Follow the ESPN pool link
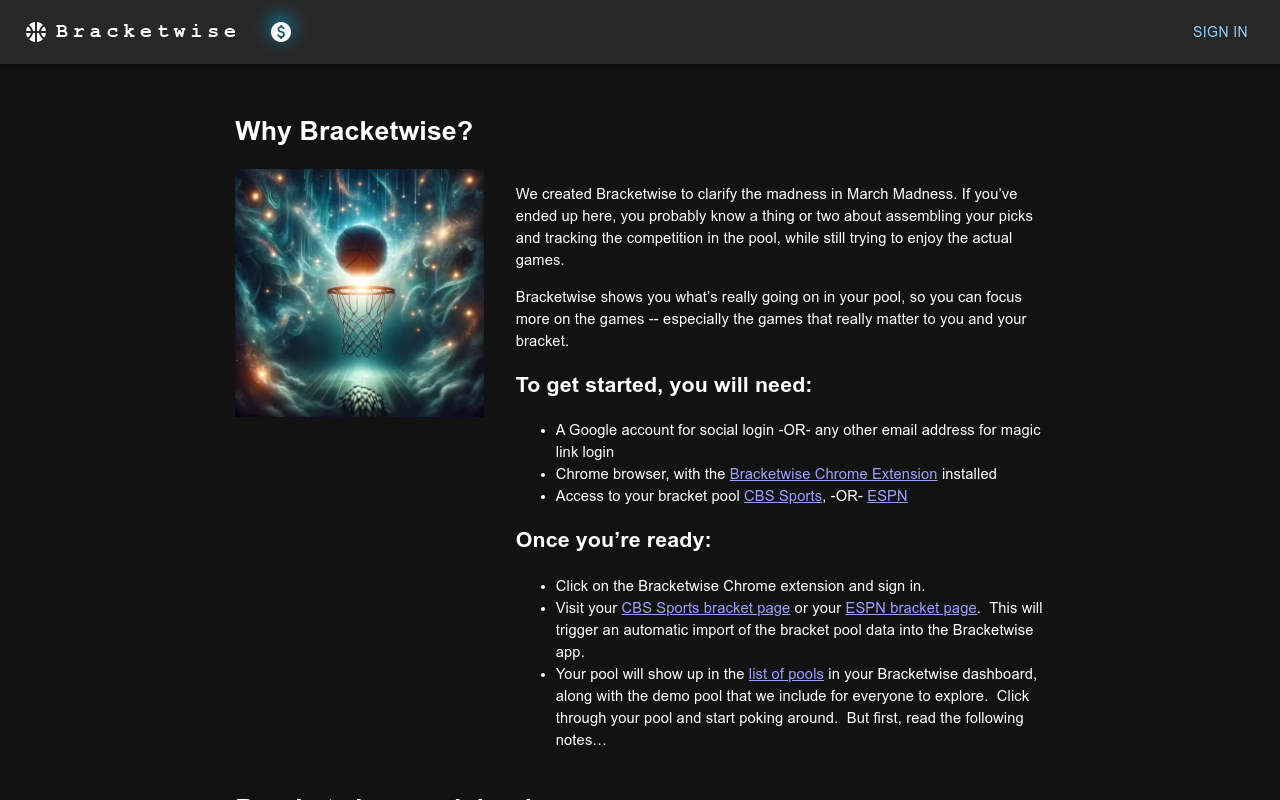Screen dimensions: 1280x800 887,496
